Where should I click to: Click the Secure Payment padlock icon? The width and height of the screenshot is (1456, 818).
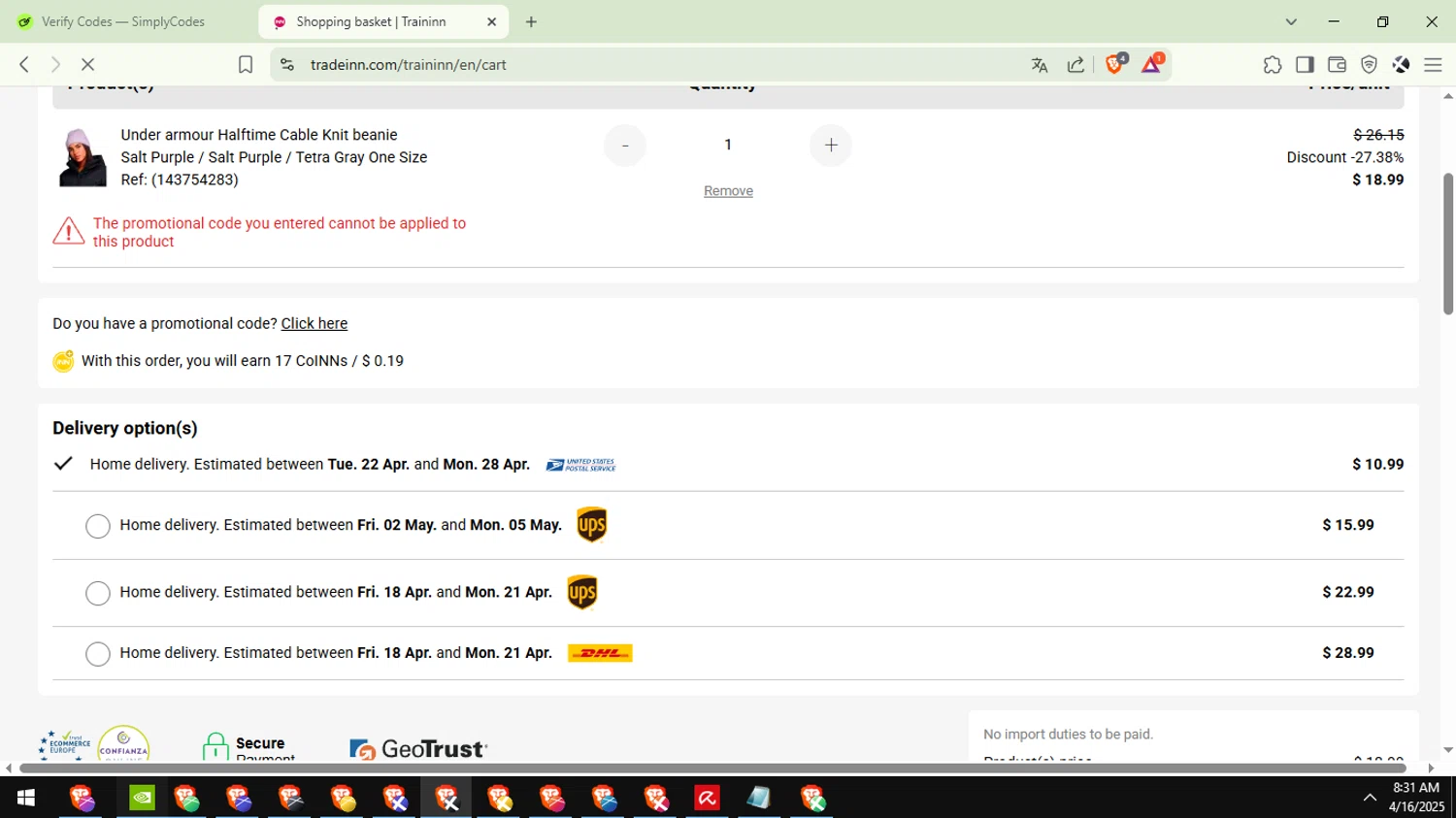coord(215,746)
